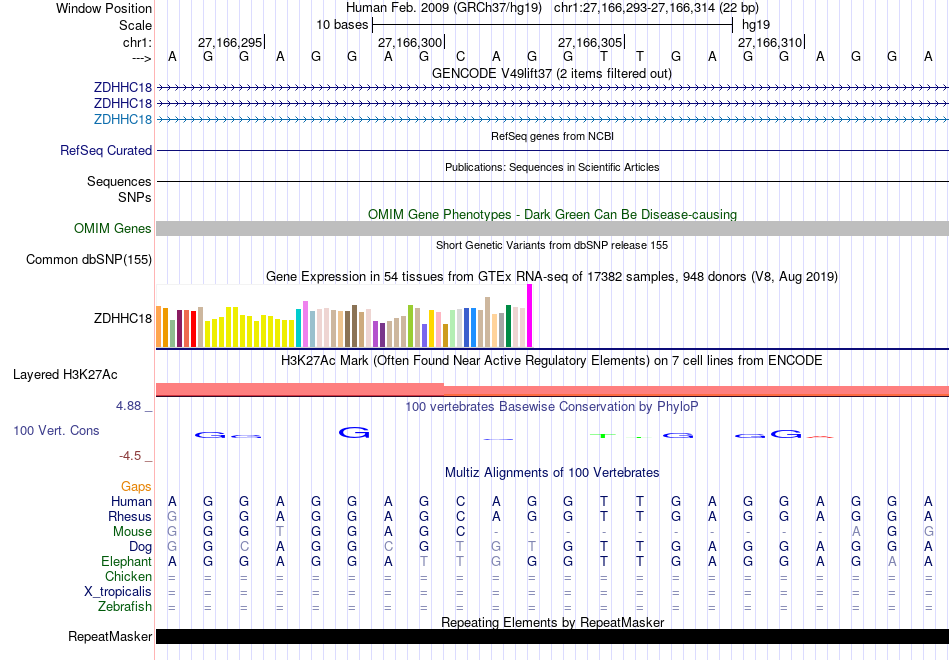This screenshot has width=950, height=660.
Task: Click the 100 vertebrates Basewise Conservation by PhyloP title
Action: 551,407
